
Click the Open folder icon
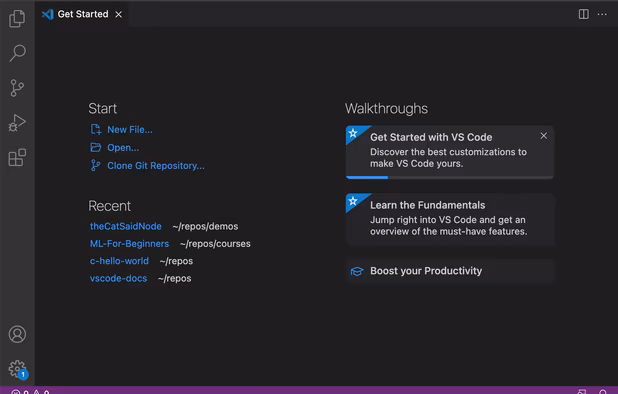(x=96, y=147)
